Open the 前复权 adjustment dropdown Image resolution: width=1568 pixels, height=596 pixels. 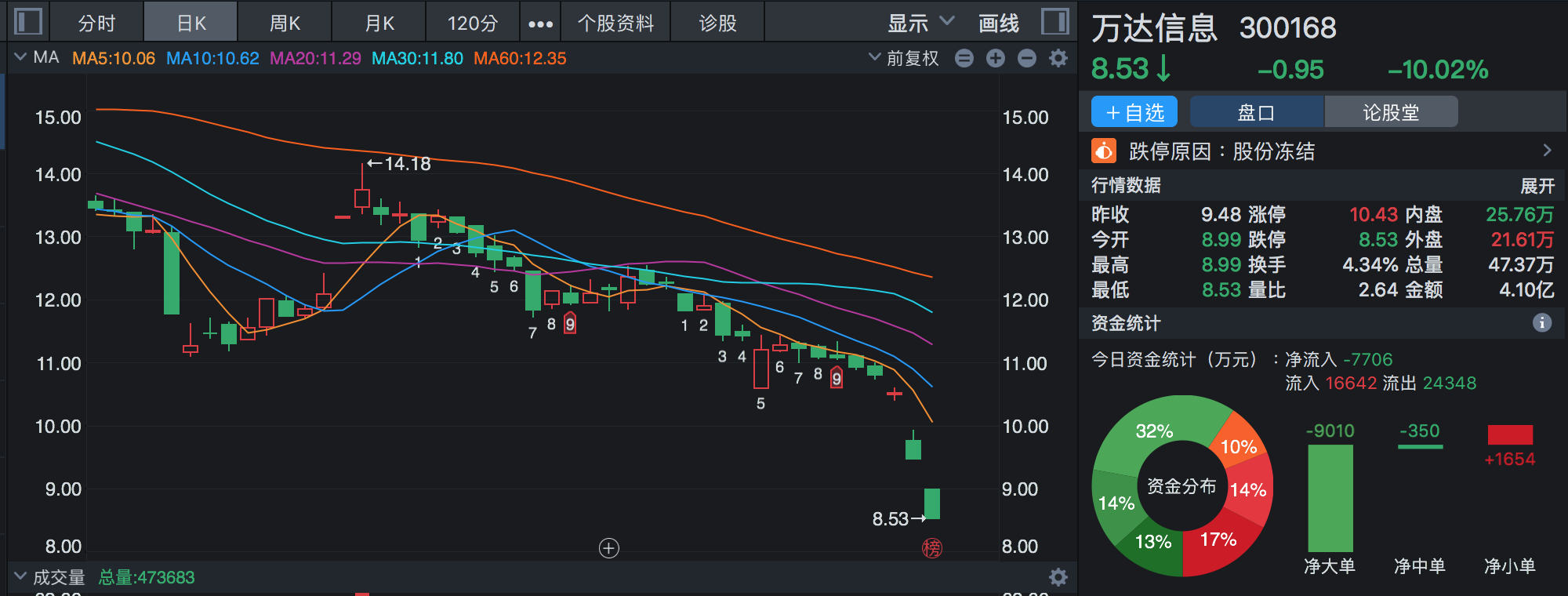(x=904, y=58)
